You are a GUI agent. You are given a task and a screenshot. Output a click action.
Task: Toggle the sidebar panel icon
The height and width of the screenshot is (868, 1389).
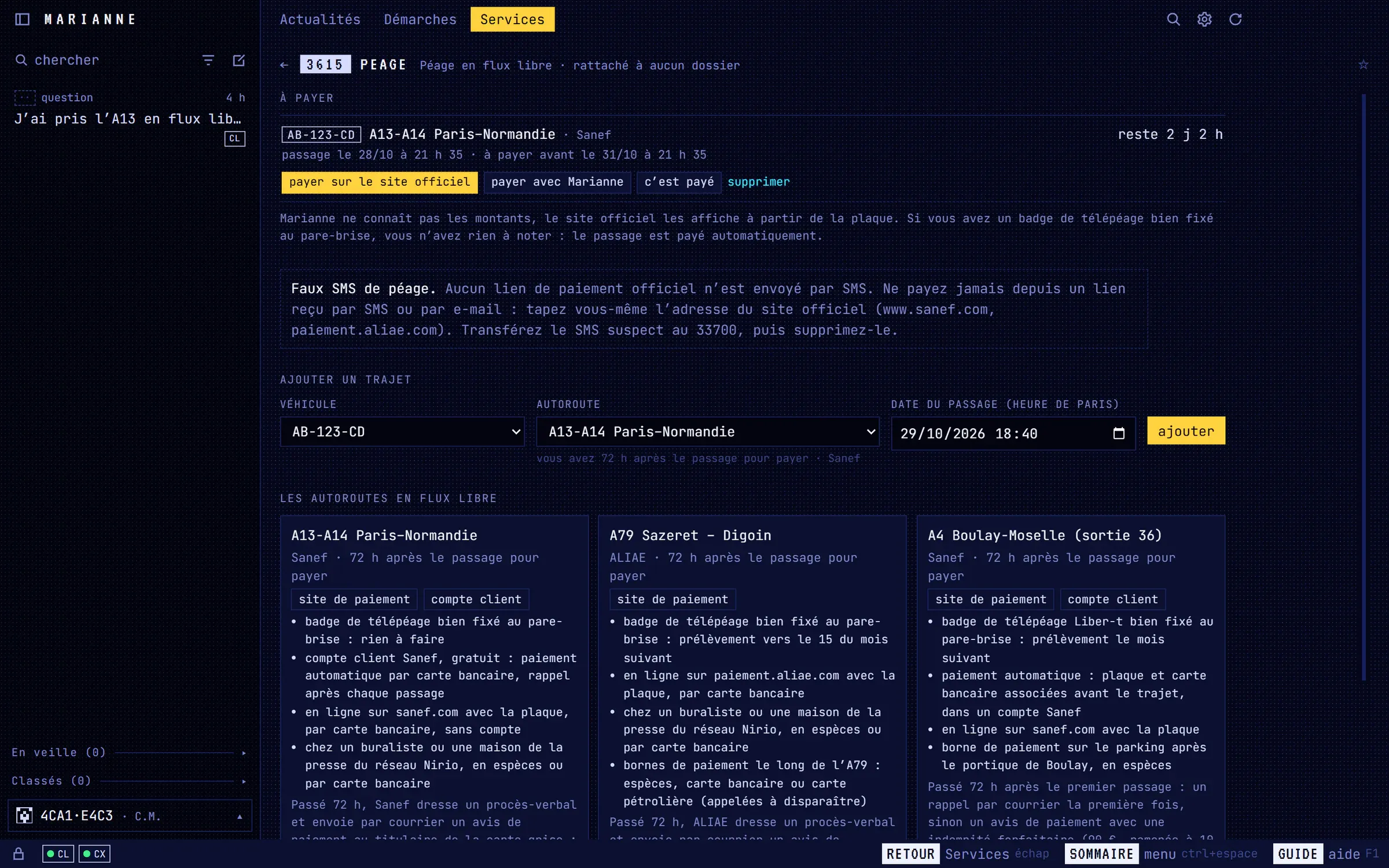point(22,19)
